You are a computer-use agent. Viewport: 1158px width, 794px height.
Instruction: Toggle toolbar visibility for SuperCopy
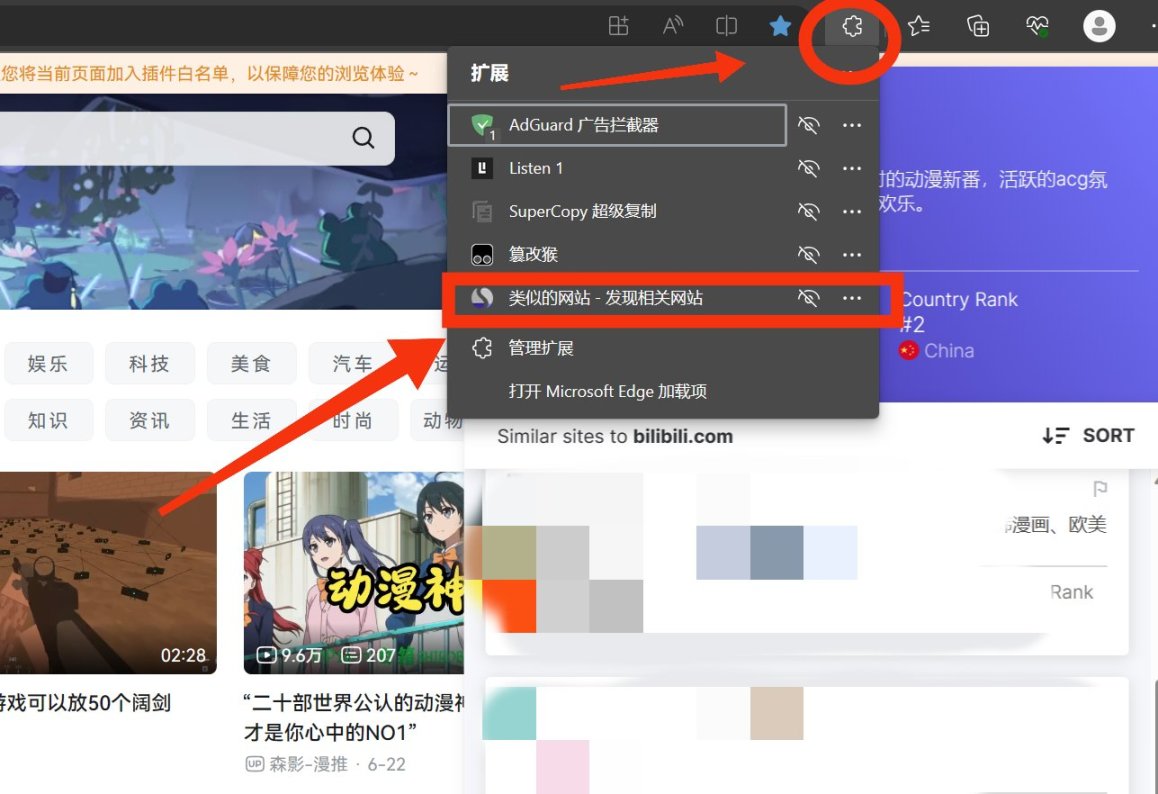809,211
